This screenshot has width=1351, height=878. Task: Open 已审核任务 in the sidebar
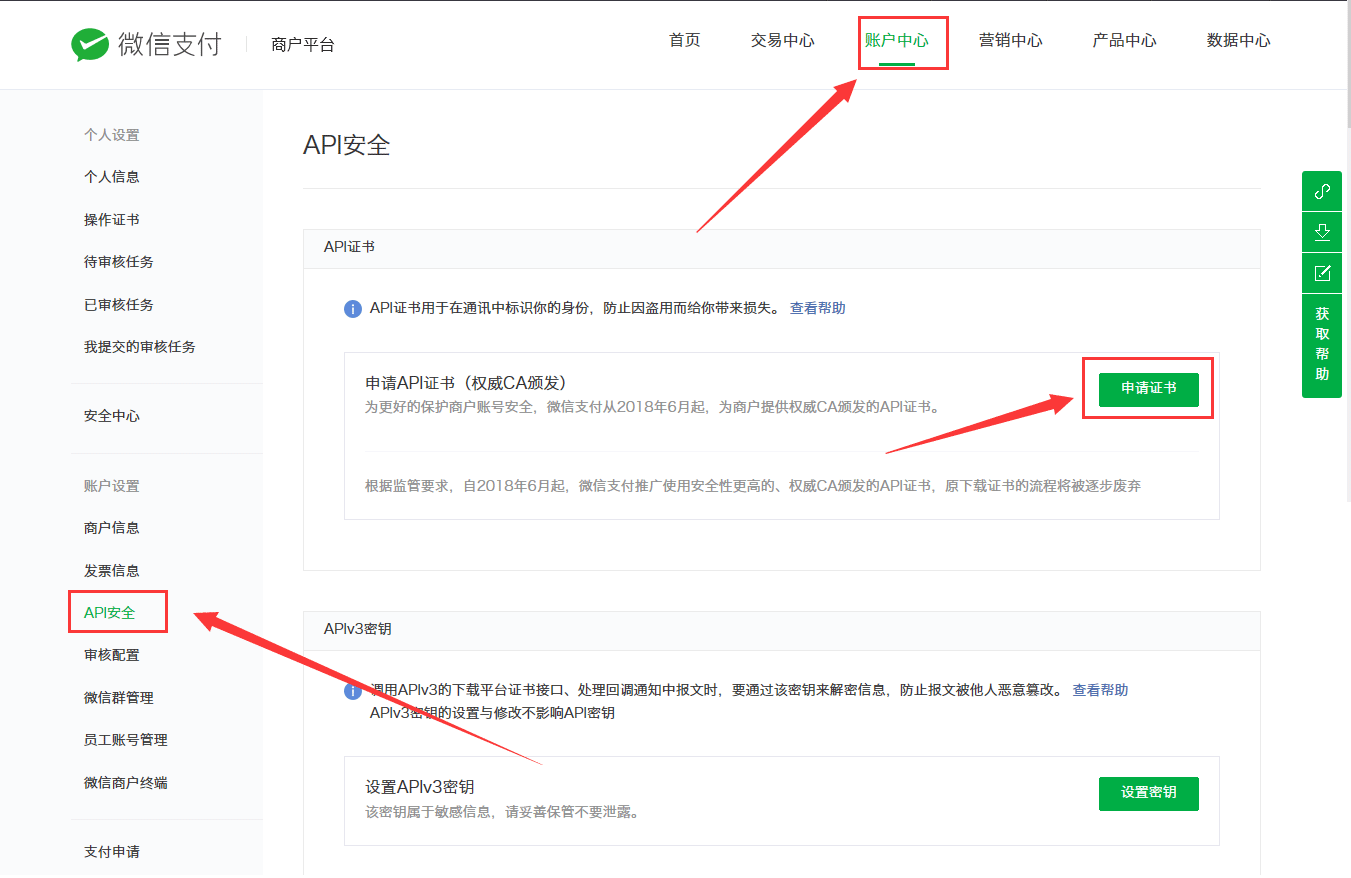[119, 305]
